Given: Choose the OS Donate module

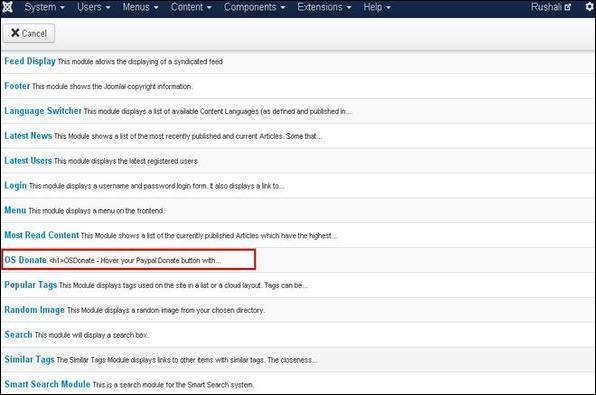Looking at the screenshot, I should tap(25, 260).
